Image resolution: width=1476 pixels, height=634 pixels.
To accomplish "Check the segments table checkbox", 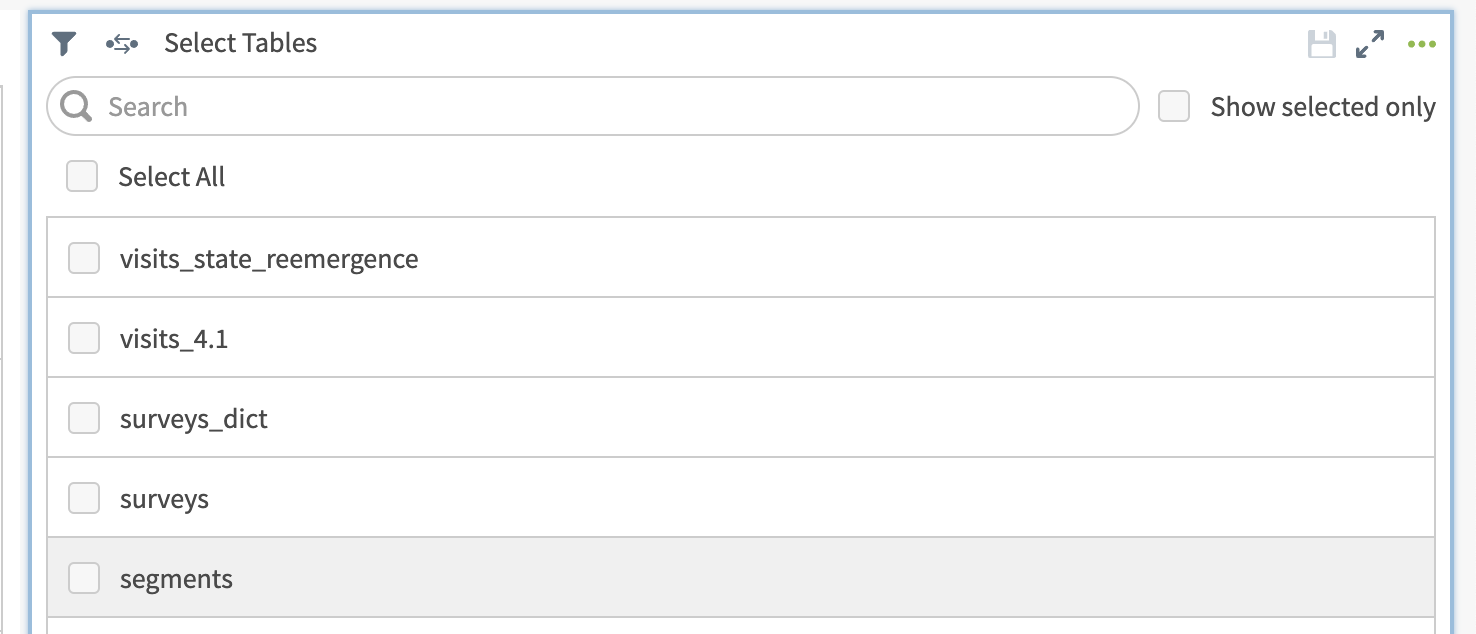I will pyautogui.click(x=84, y=578).
